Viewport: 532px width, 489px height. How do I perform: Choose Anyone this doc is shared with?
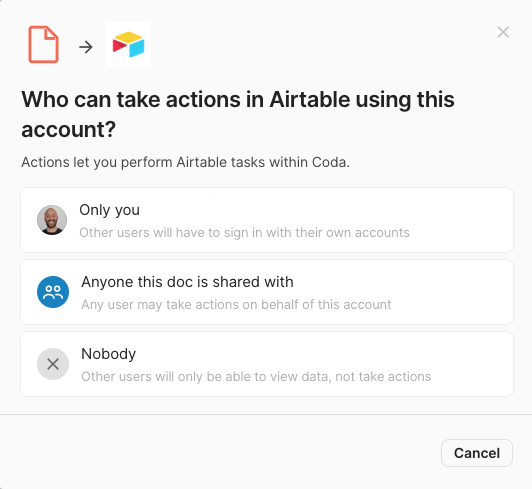[x=267, y=292]
